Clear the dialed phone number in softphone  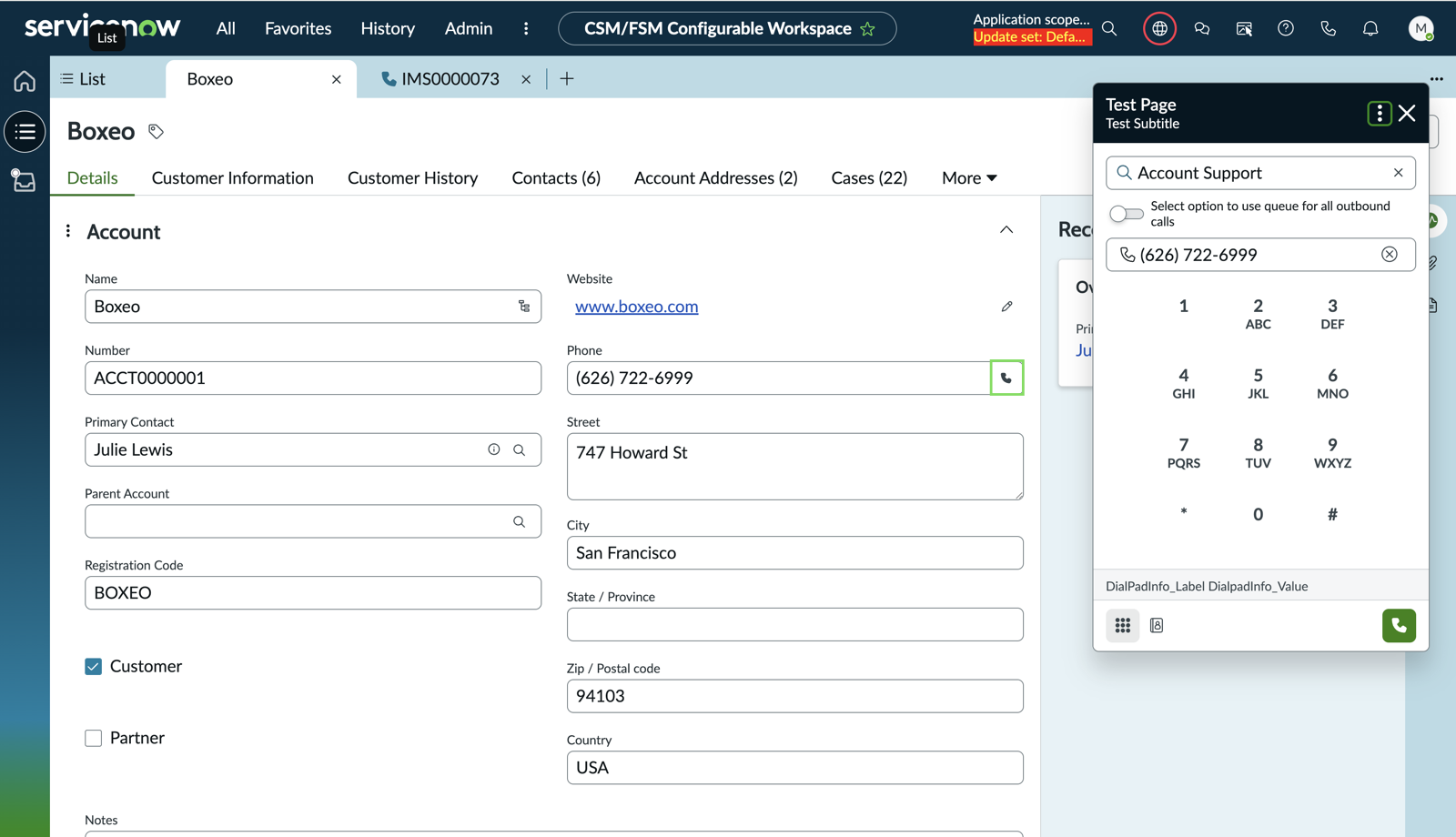1390,255
